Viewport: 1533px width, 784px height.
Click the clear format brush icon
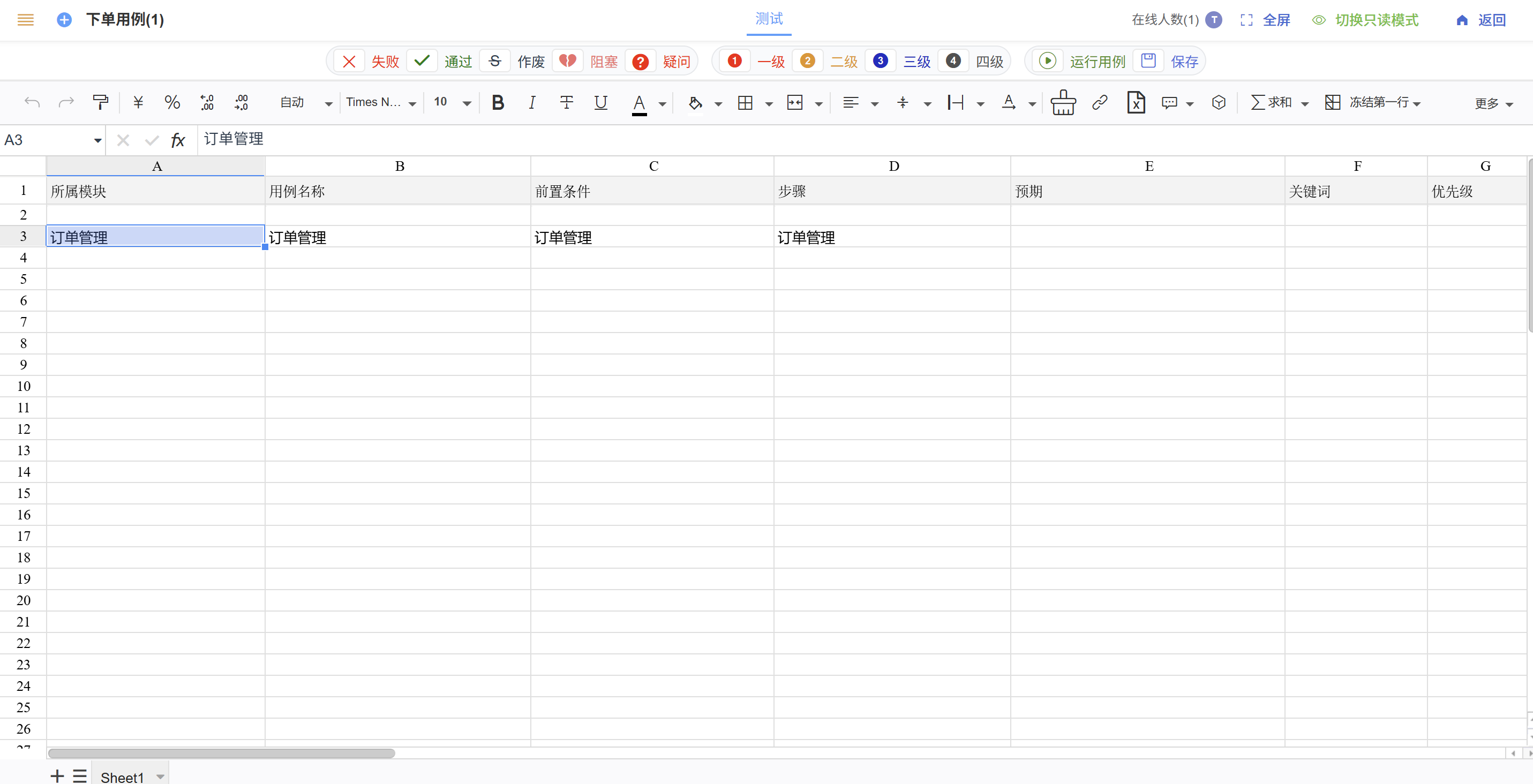[1063, 102]
